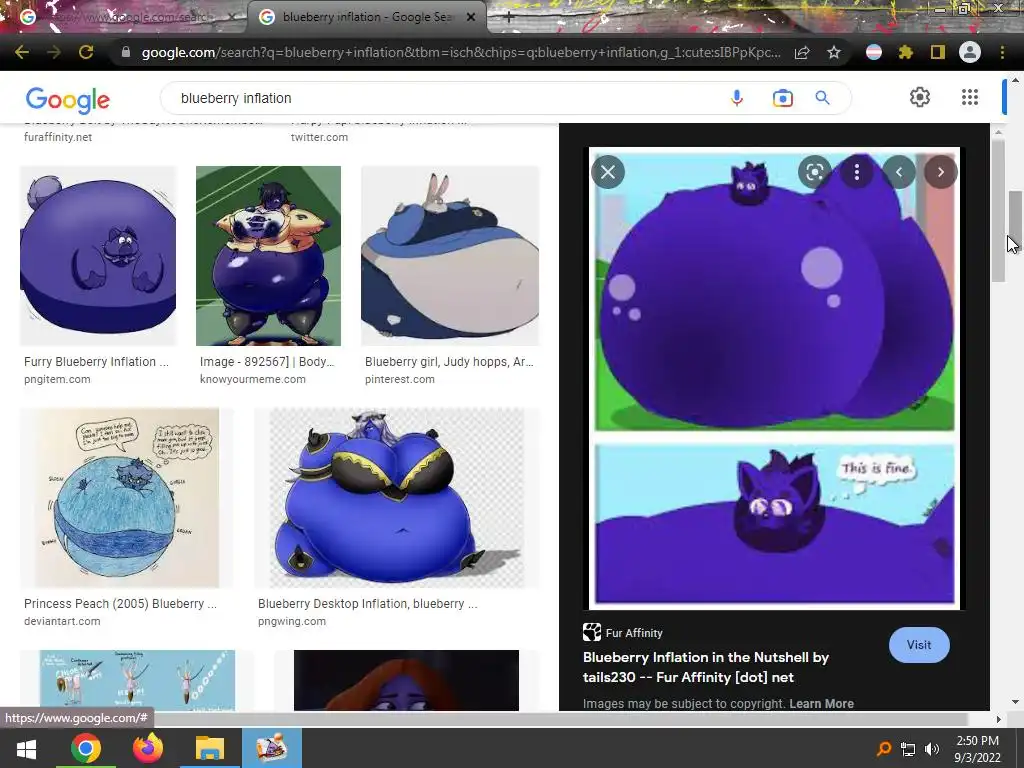Screen dimensions: 1024x768
Task: Bookmark this page with the star icon
Action: (834, 52)
